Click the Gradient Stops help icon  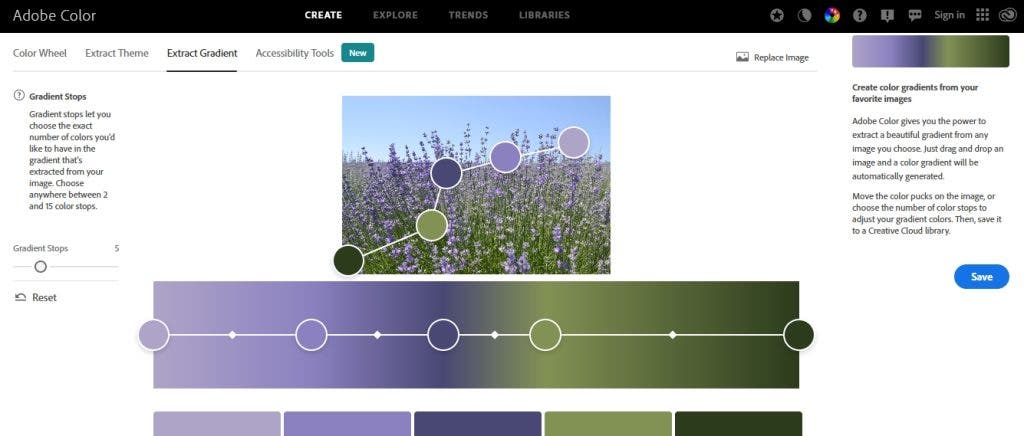pyautogui.click(x=19, y=96)
